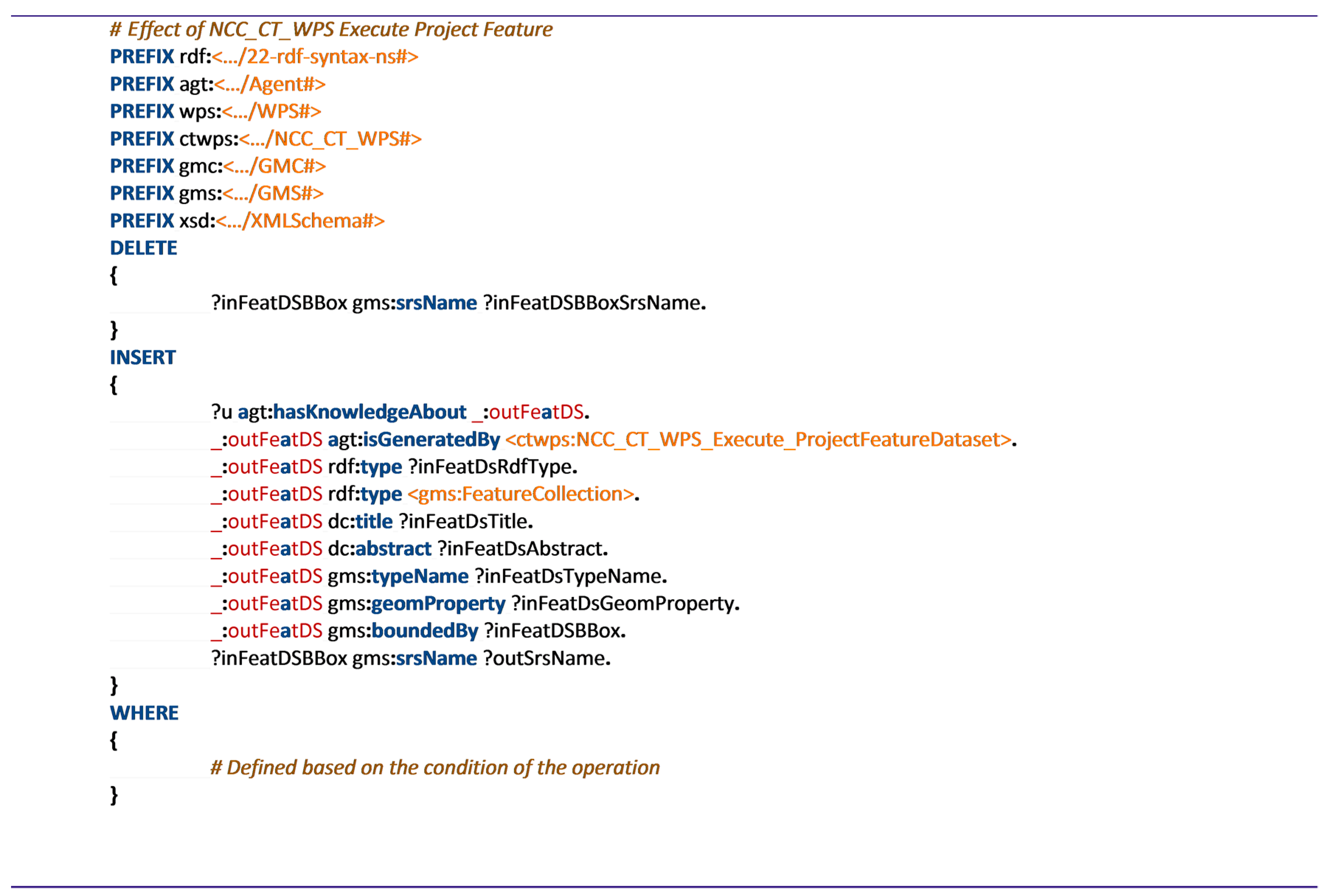Click the INSERT keyword
The width and height of the screenshot is (1325, 896).
point(143,357)
